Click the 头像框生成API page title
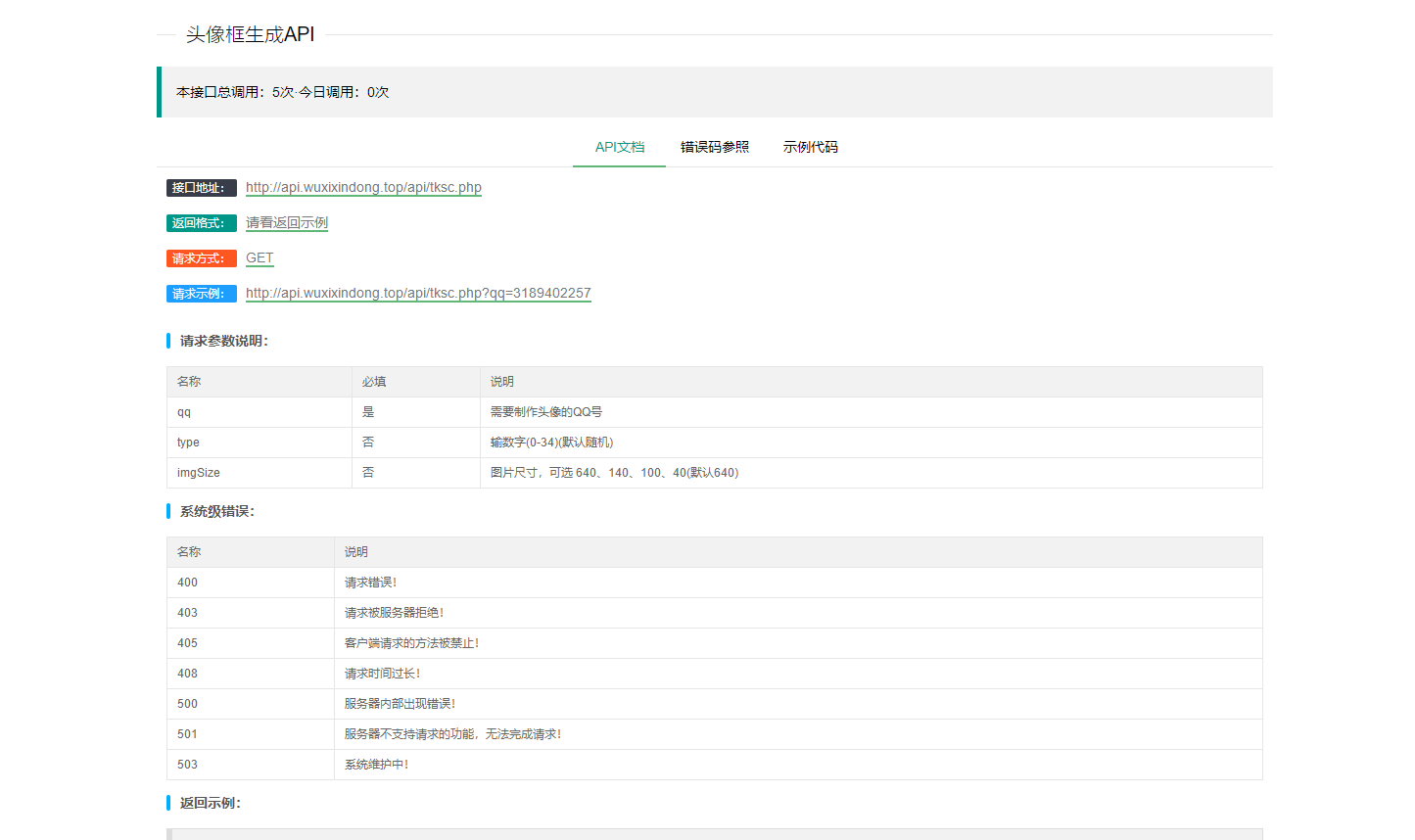Image resolution: width=1415 pixels, height=840 pixels. point(250,34)
